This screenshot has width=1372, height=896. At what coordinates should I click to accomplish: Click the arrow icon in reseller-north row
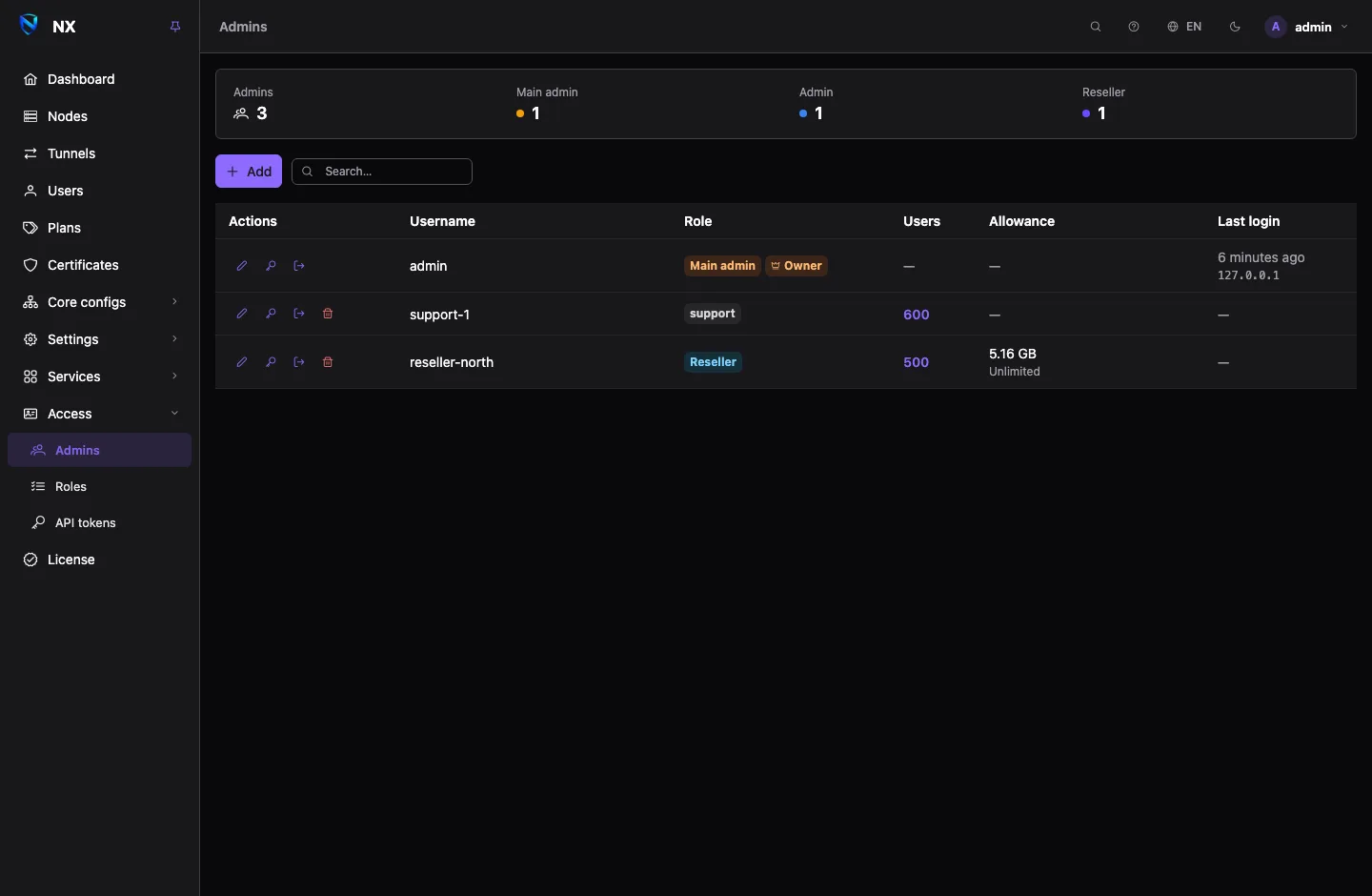[299, 362]
